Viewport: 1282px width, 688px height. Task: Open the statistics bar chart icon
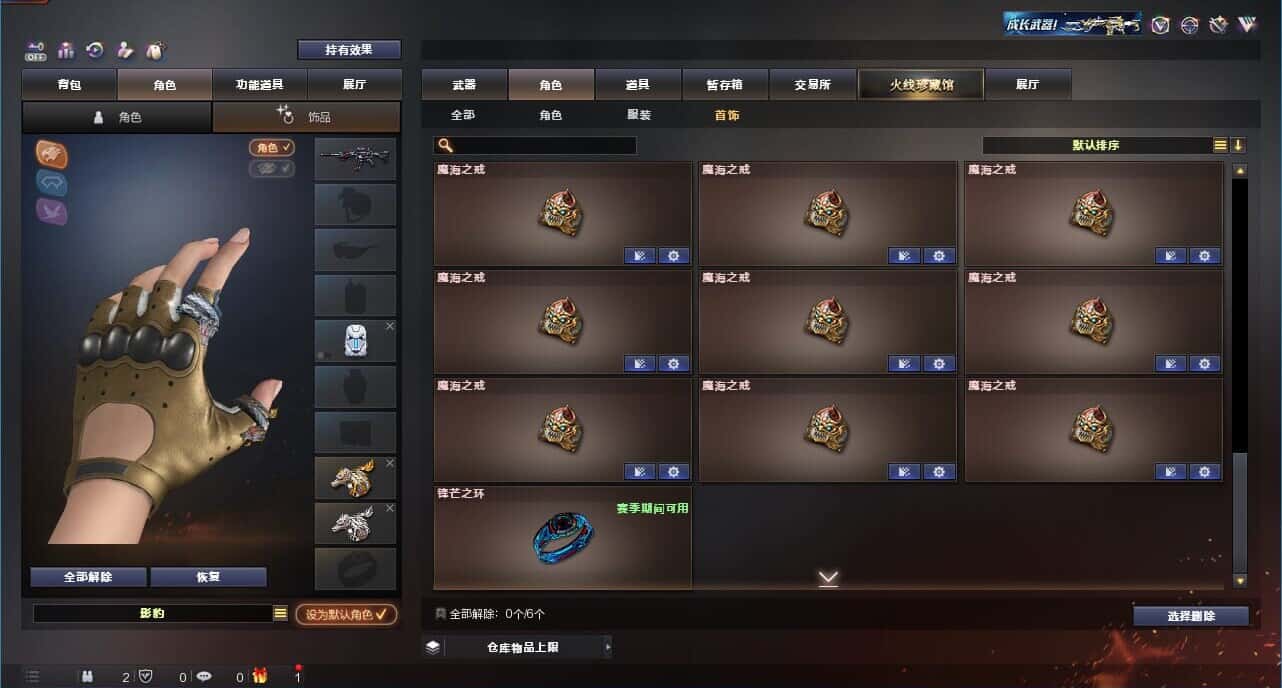(x=66, y=50)
